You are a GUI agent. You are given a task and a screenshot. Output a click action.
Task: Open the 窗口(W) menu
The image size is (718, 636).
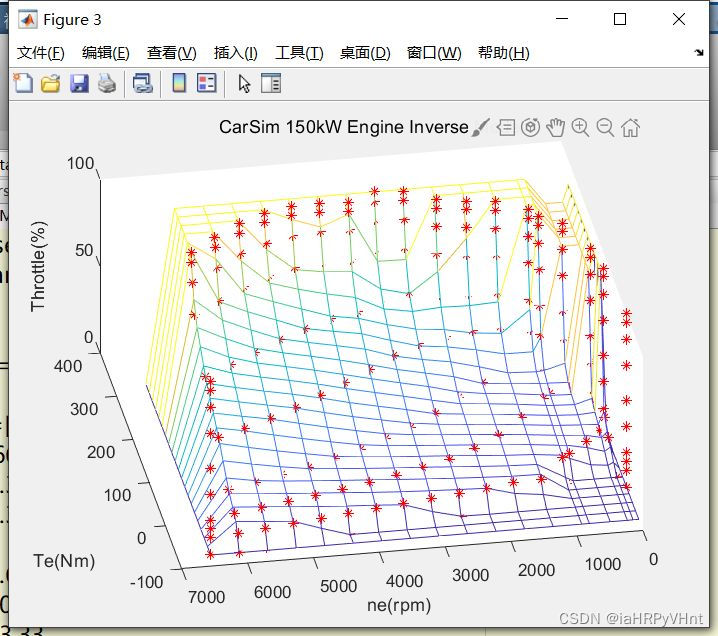(x=434, y=53)
